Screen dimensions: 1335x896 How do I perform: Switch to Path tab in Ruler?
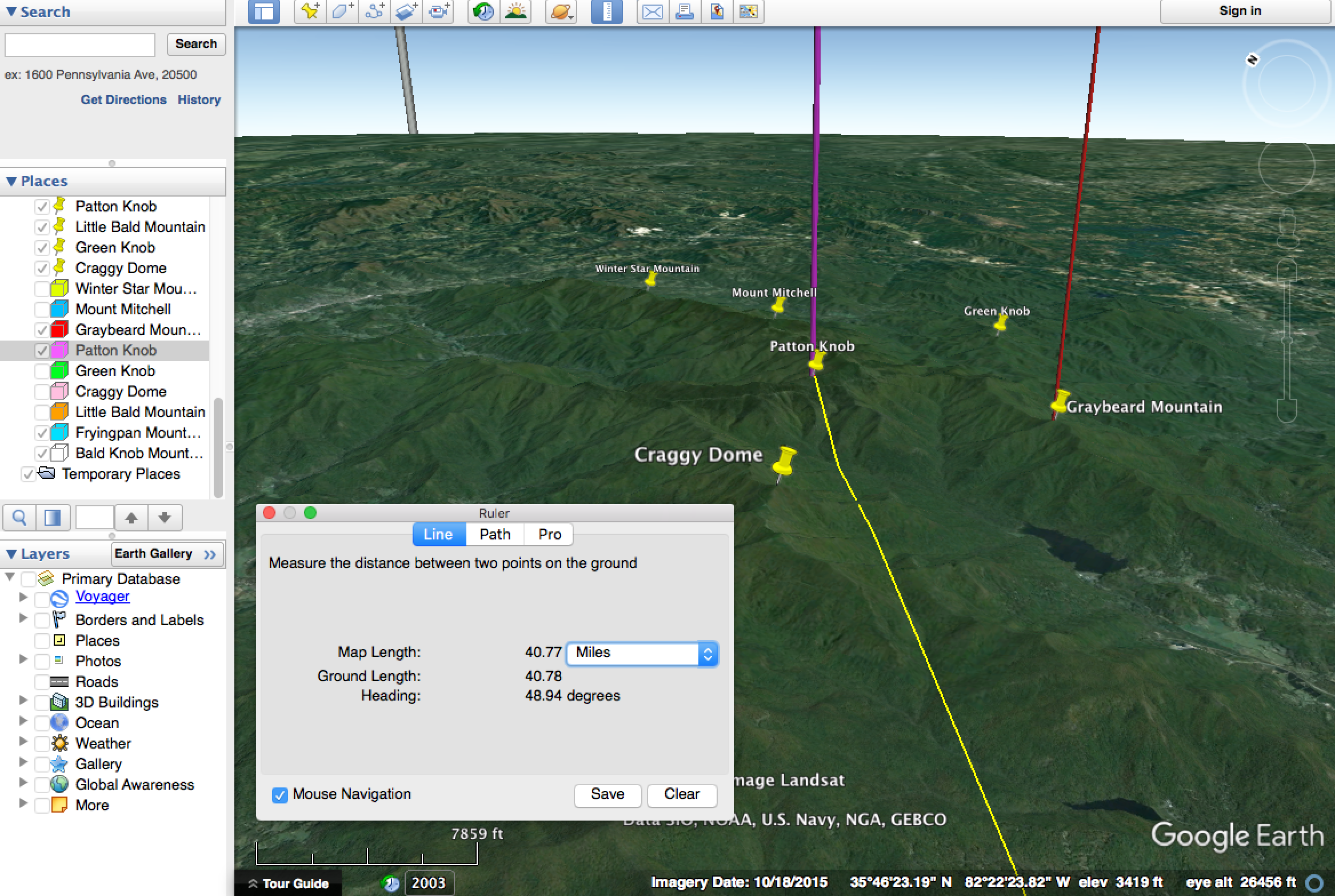[x=495, y=534]
